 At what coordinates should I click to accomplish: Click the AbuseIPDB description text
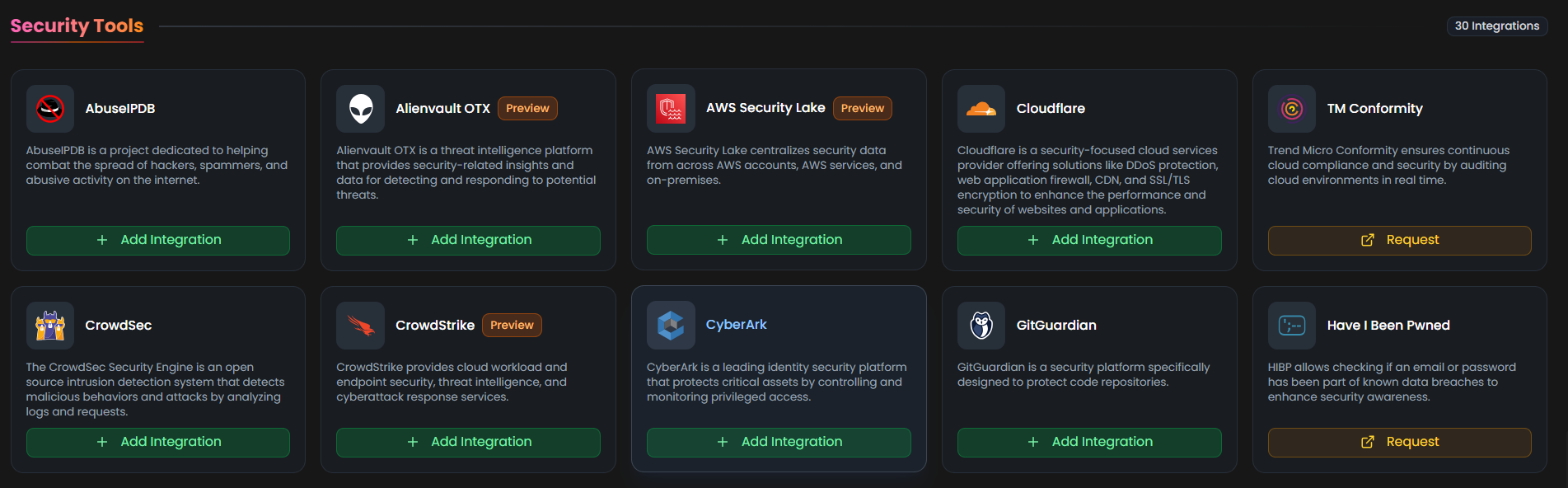point(157,166)
